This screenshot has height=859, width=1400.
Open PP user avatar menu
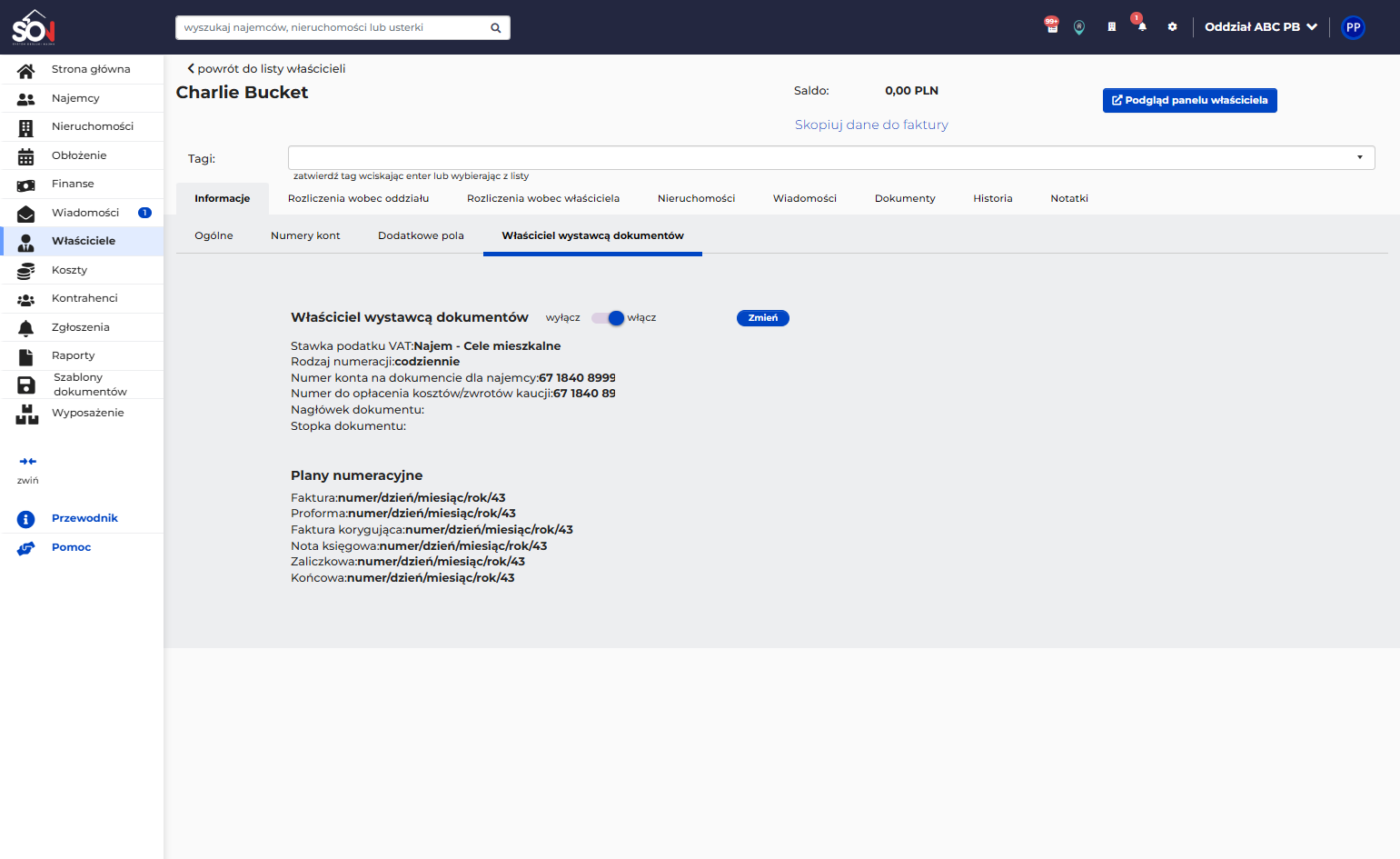click(1354, 27)
